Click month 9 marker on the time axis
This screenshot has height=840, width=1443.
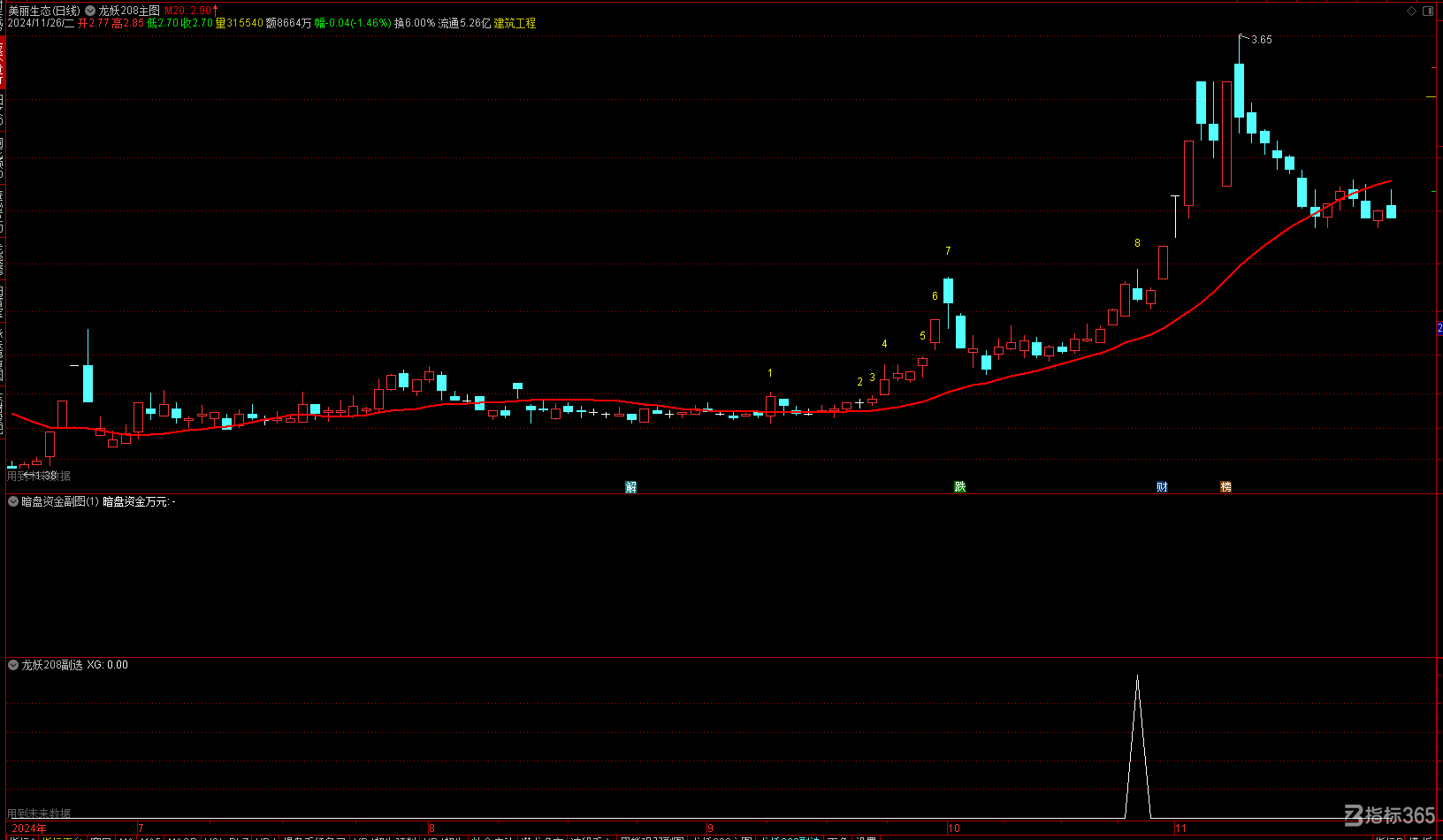[x=710, y=829]
